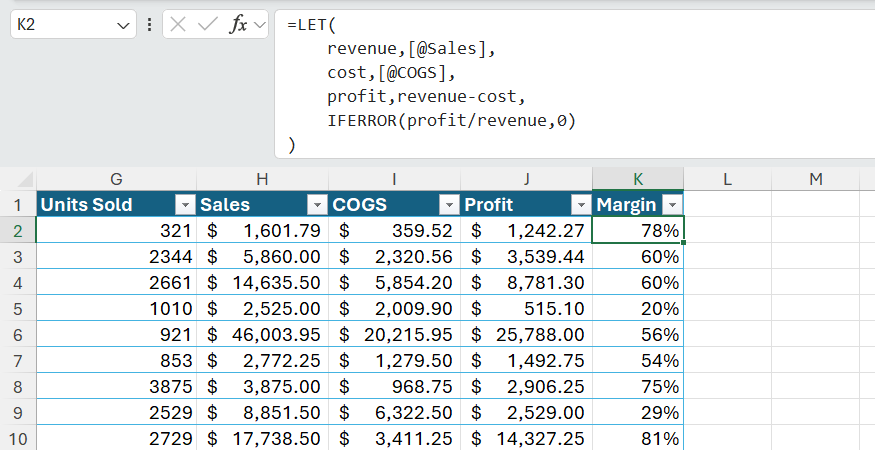The width and height of the screenshot is (875, 450).
Task: Select column L header
Action: pos(727,179)
